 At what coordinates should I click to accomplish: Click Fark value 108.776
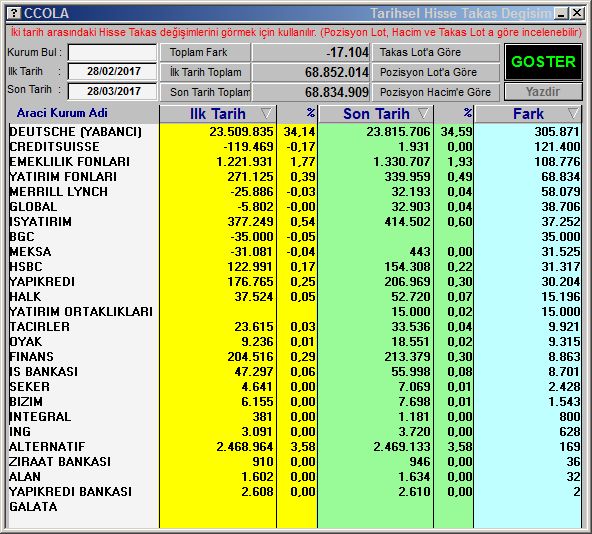tap(557, 162)
